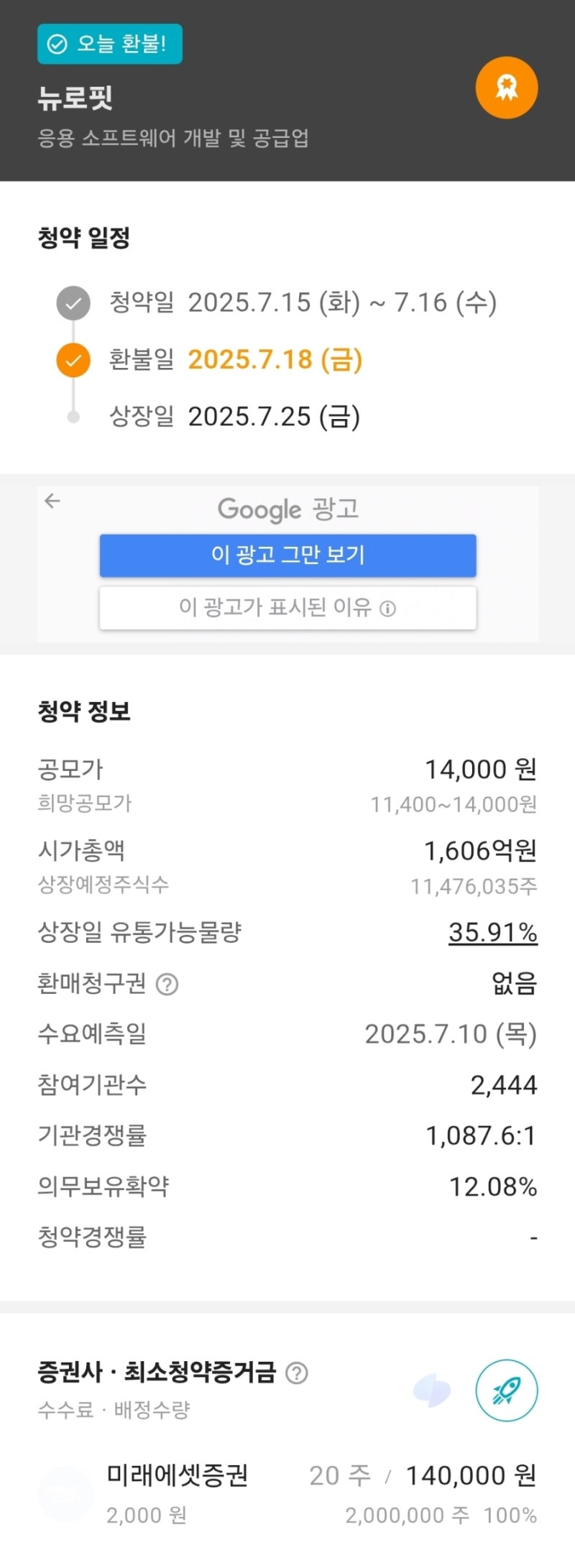Select the 미래에셋증권 brokerage row
Image resolution: width=575 pixels, height=1568 pixels.
pos(287,1494)
